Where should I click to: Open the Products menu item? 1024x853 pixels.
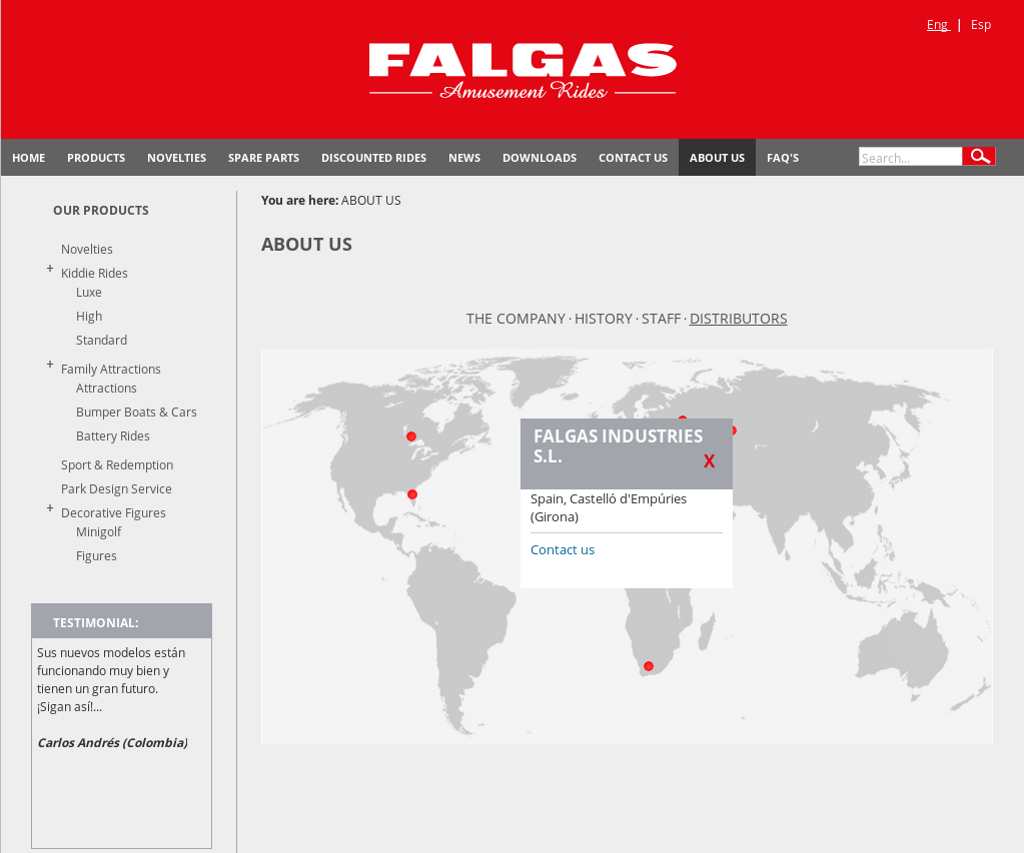[96, 158]
